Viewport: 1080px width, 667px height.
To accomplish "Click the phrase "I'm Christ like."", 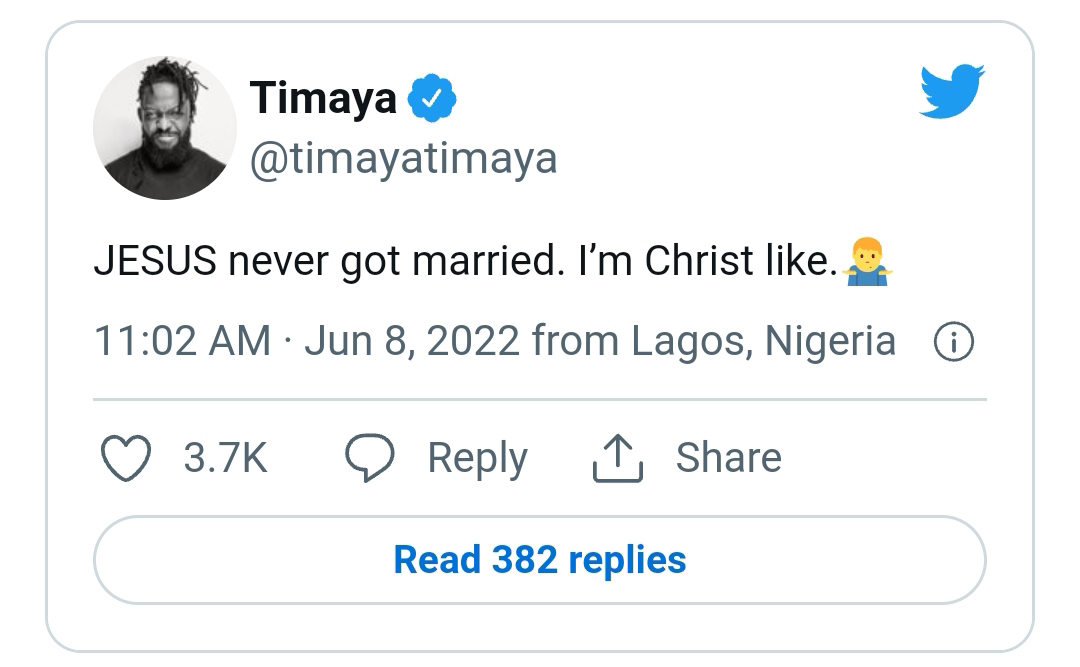I will point(702,261).
